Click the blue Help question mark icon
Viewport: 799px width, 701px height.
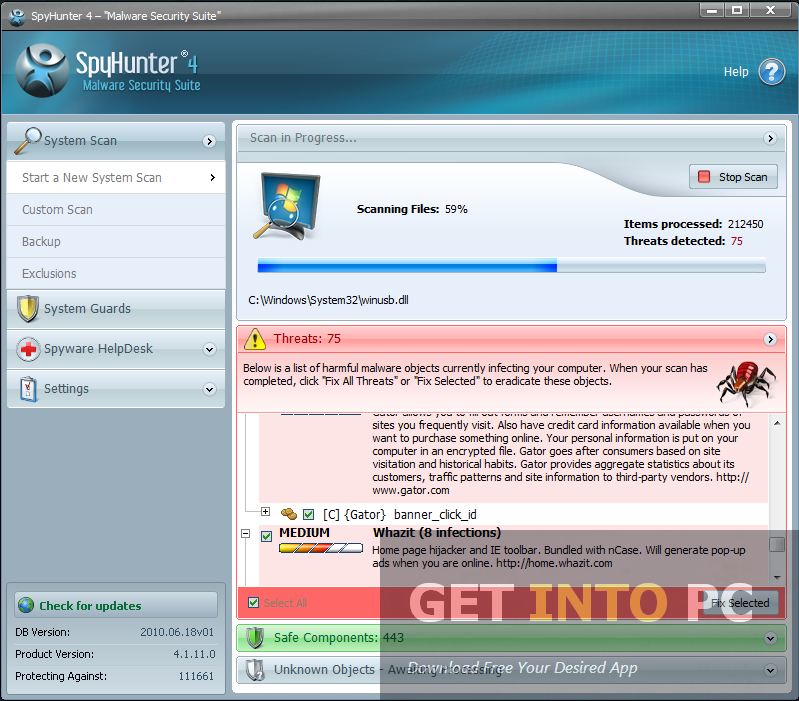(x=771, y=72)
